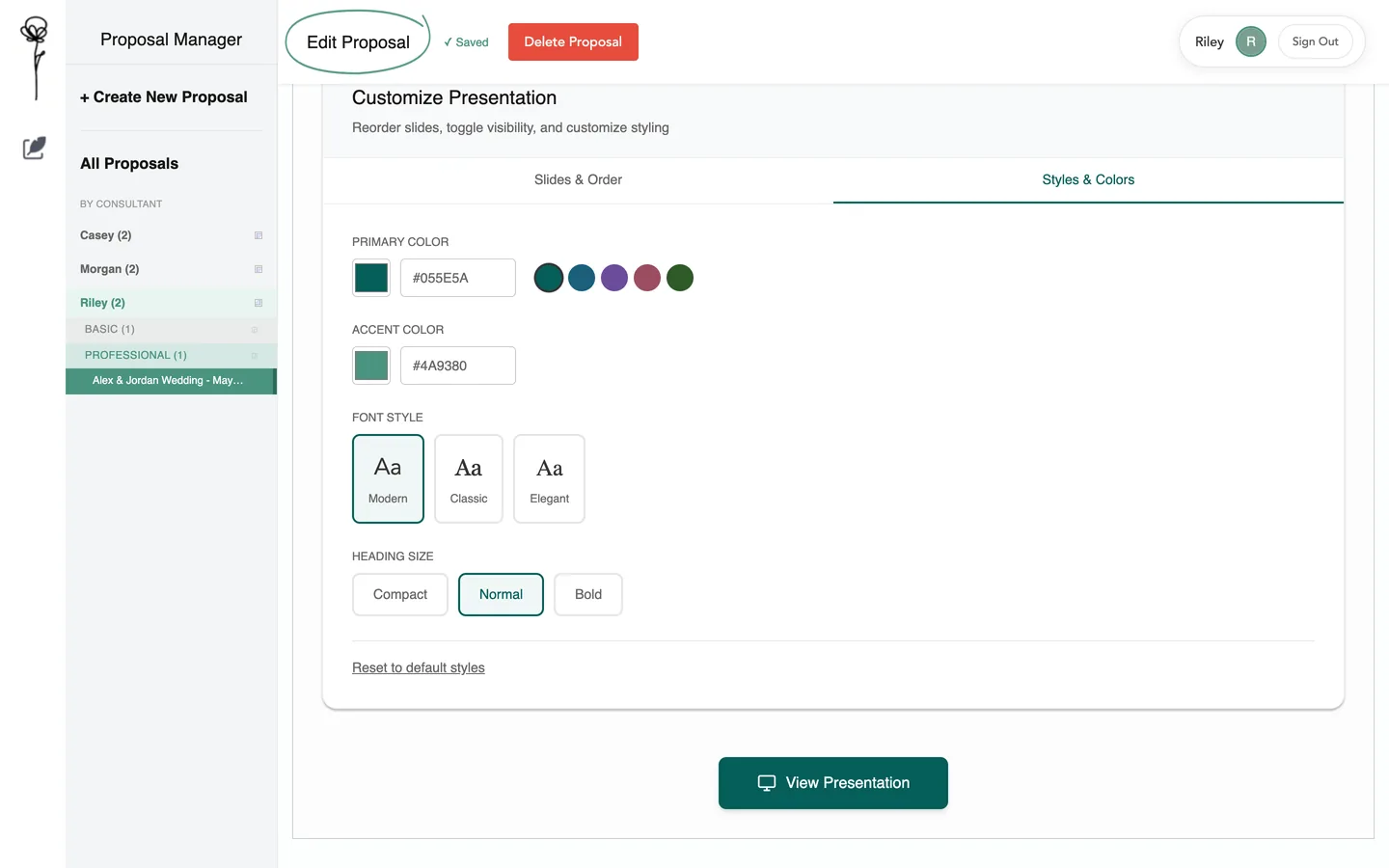
Task: Pick the dark green preset color circle
Action: 680,278
